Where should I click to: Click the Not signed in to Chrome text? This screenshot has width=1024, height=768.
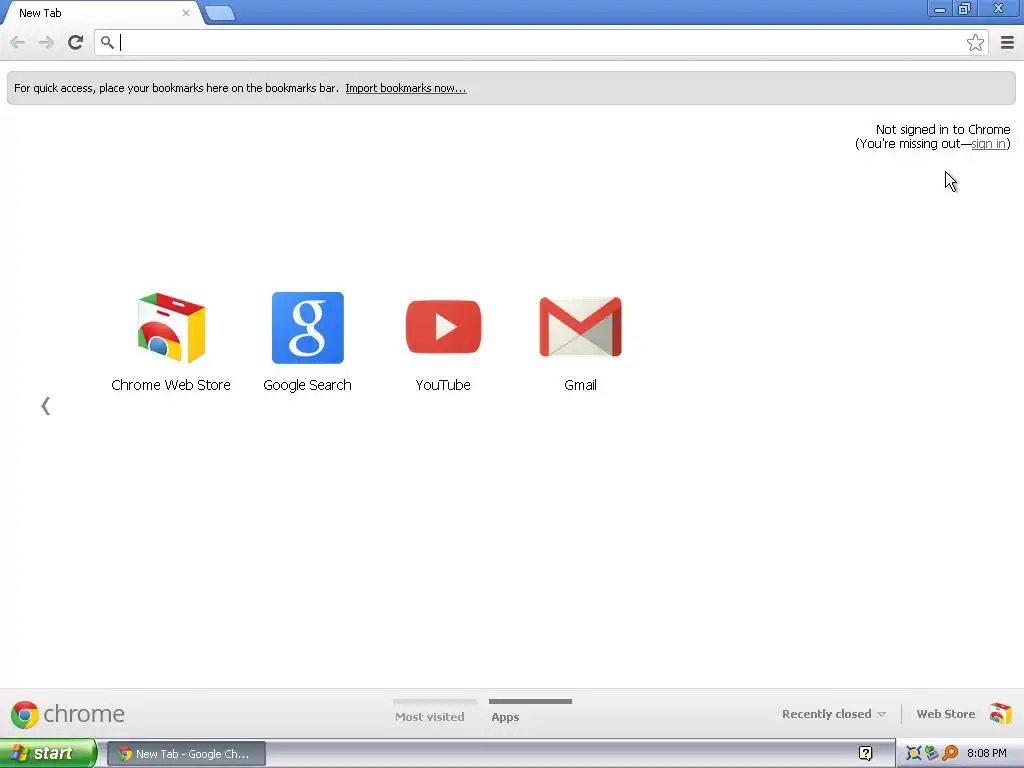click(x=942, y=129)
